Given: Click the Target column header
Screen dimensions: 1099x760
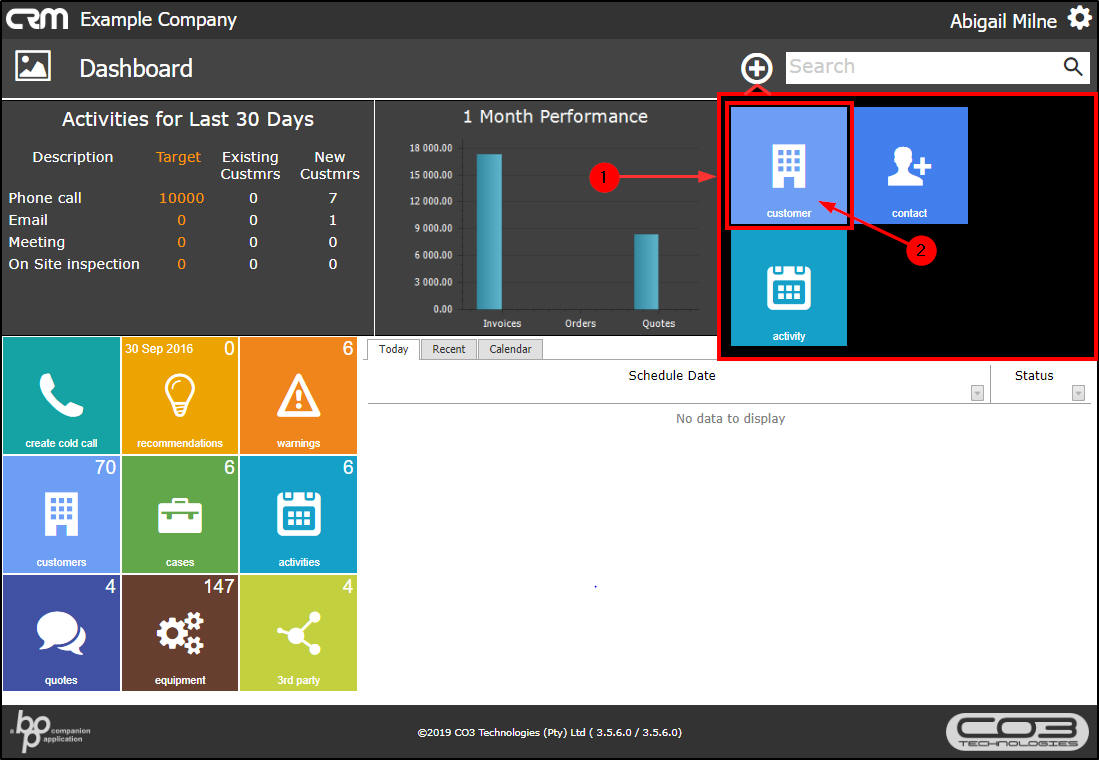Looking at the screenshot, I should (178, 157).
